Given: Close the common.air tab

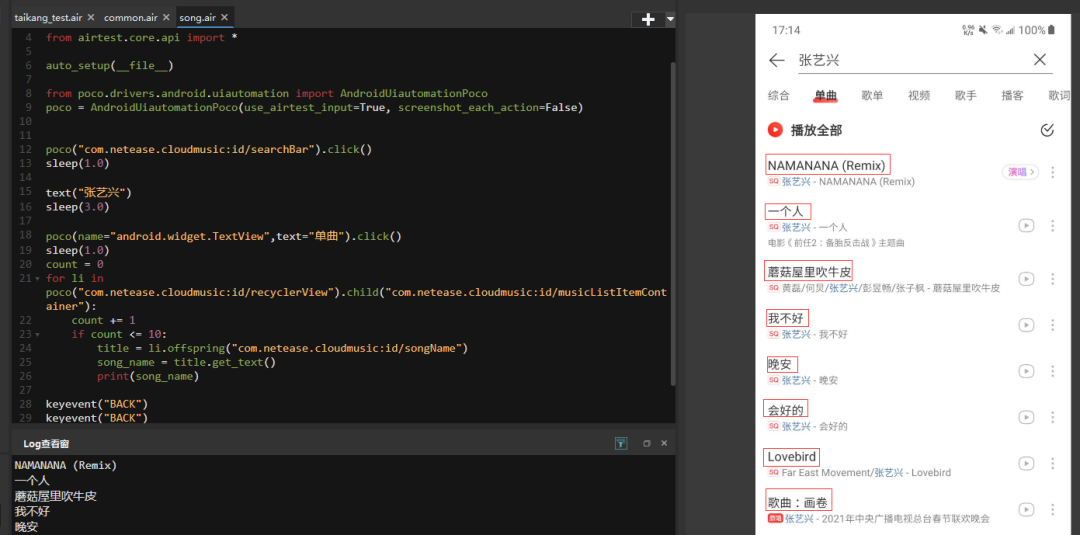Looking at the screenshot, I should pyautogui.click(x=166, y=18).
